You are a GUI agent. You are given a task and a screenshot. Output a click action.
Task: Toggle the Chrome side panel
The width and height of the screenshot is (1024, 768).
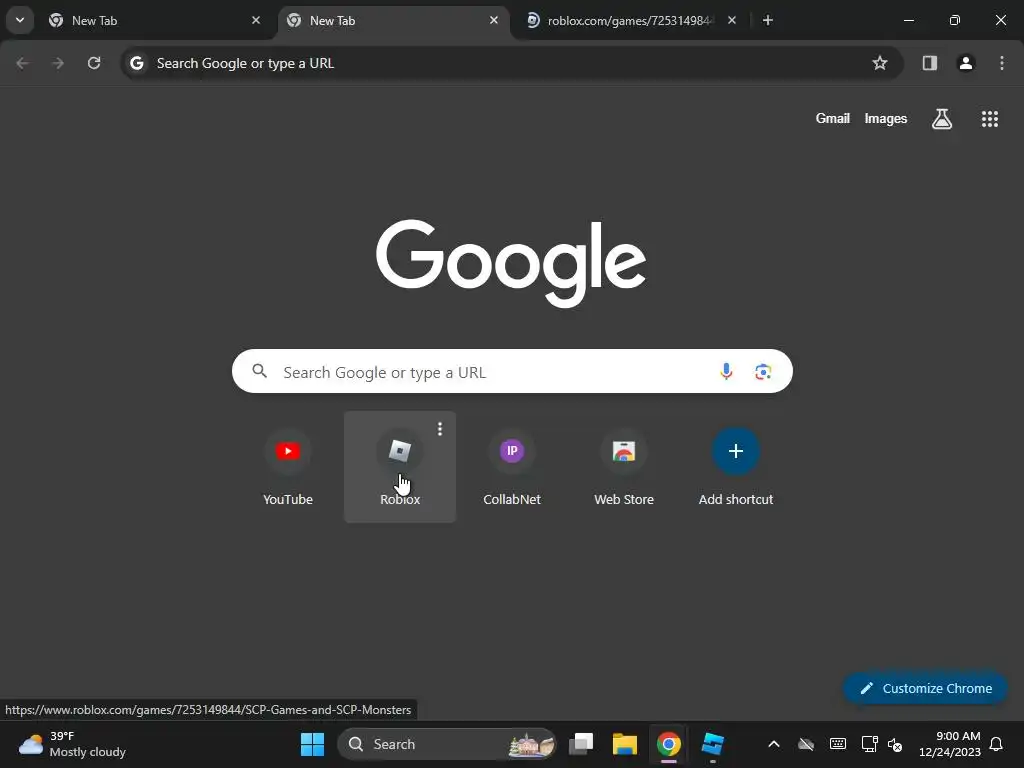pyautogui.click(x=930, y=63)
